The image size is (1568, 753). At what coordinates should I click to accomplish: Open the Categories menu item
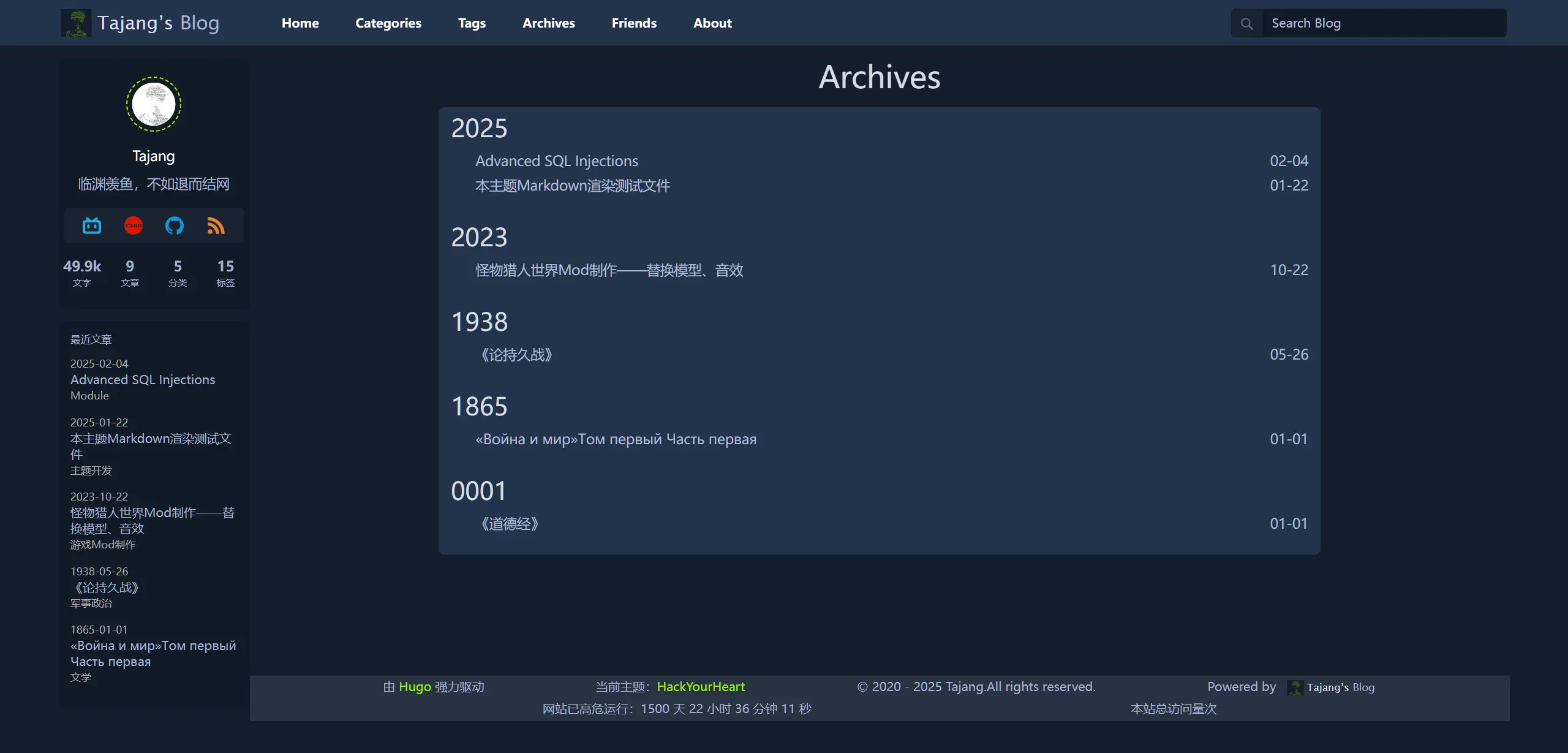coord(388,23)
